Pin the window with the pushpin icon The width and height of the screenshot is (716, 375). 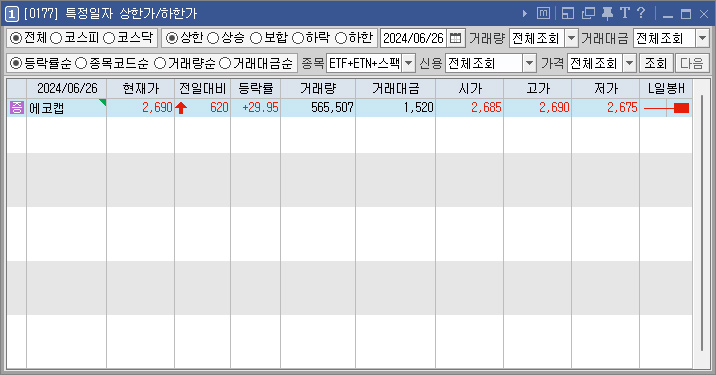pyautogui.click(x=607, y=14)
